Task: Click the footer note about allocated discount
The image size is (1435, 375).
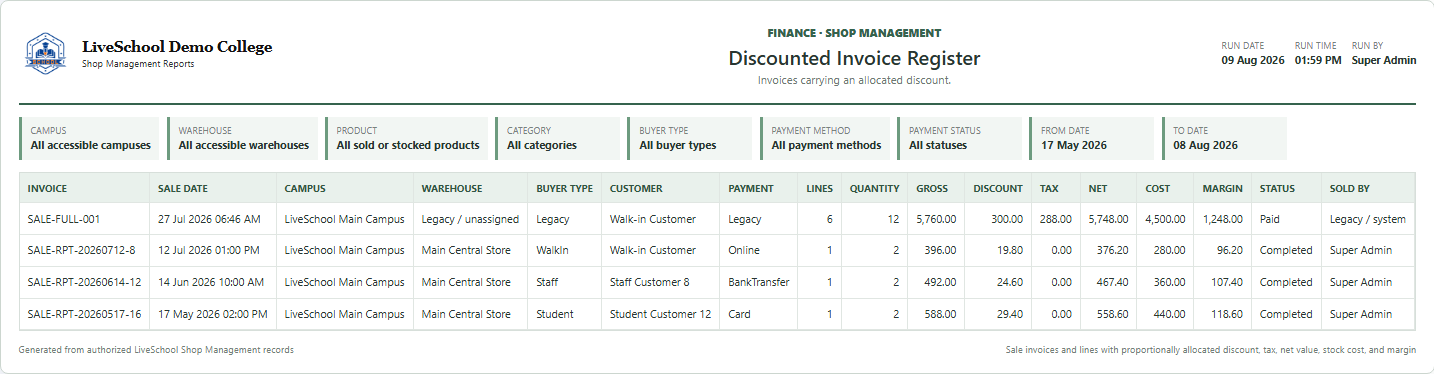Action: (x=1211, y=350)
